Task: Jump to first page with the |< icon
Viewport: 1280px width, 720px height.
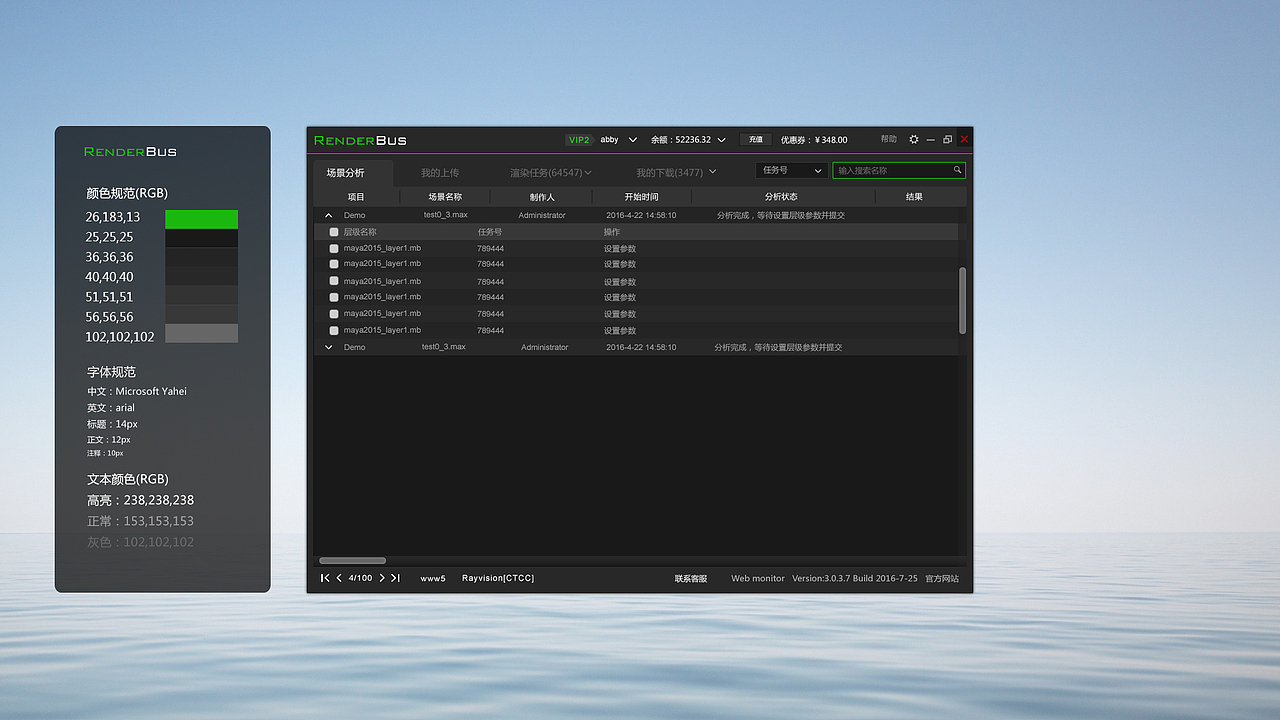Action: (x=324, y=577)
